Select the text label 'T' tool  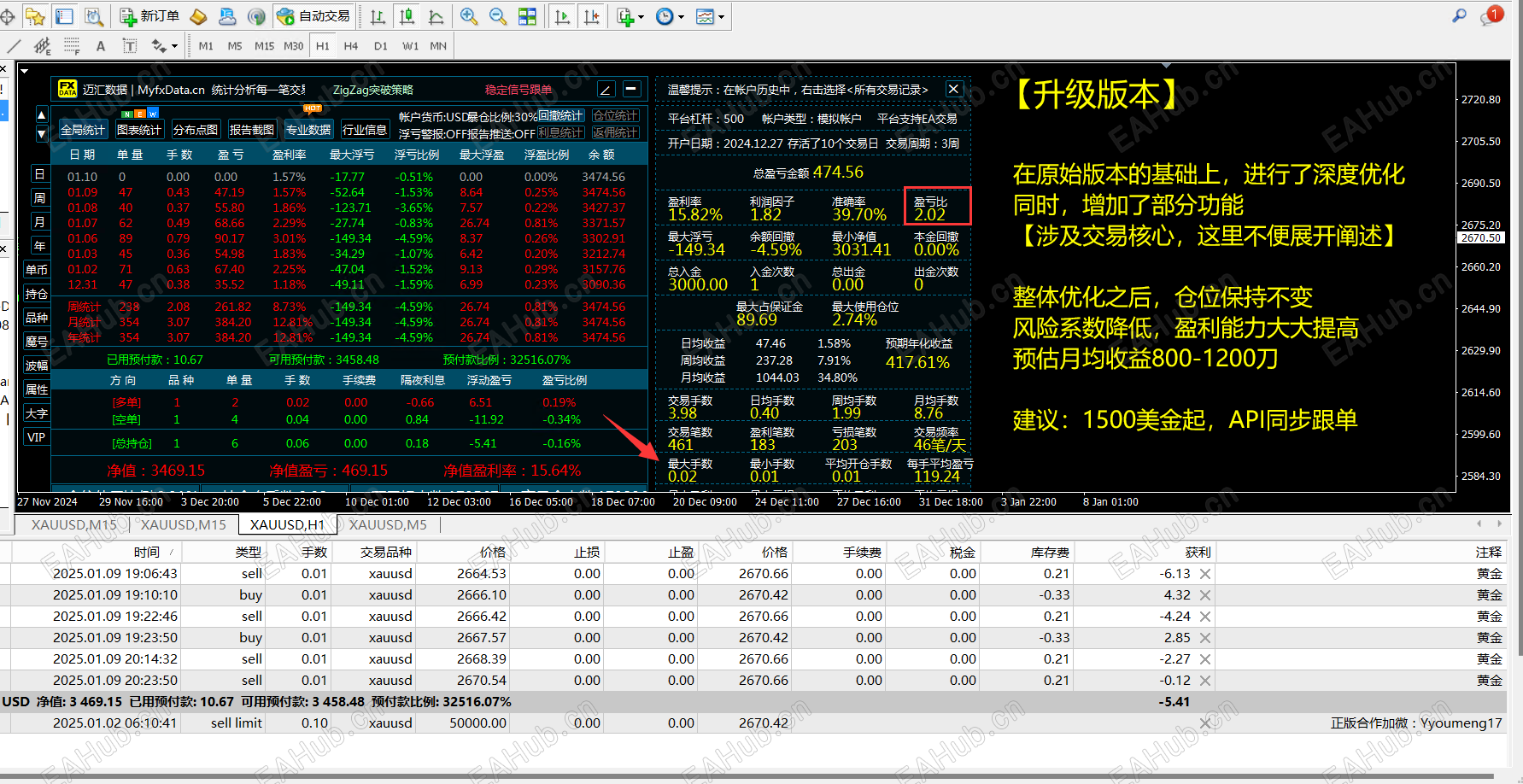click(x=129, y=45)
